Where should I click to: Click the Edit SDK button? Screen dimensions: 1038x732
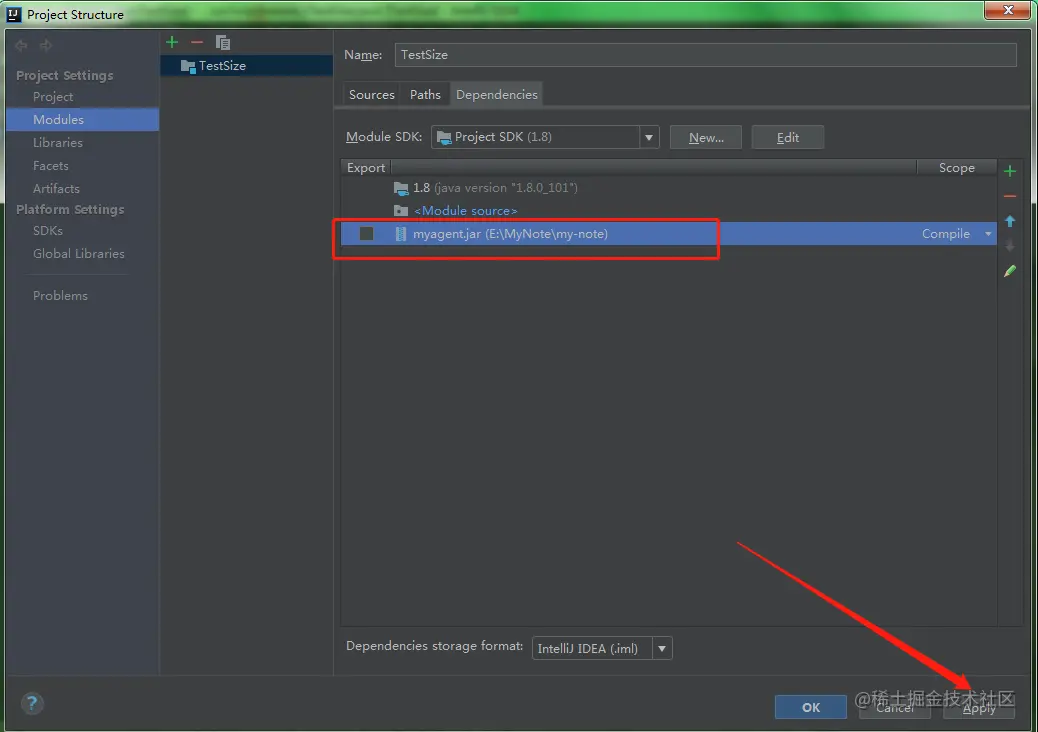pyautogui.click(x=788, y=137)
